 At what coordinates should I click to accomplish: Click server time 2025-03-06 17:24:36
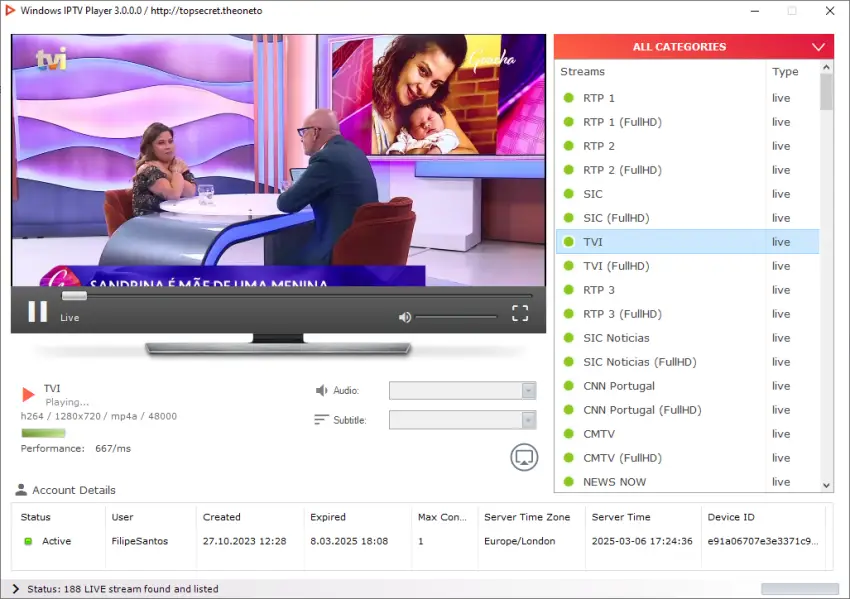pyautogui.click(x=642, y=541)
